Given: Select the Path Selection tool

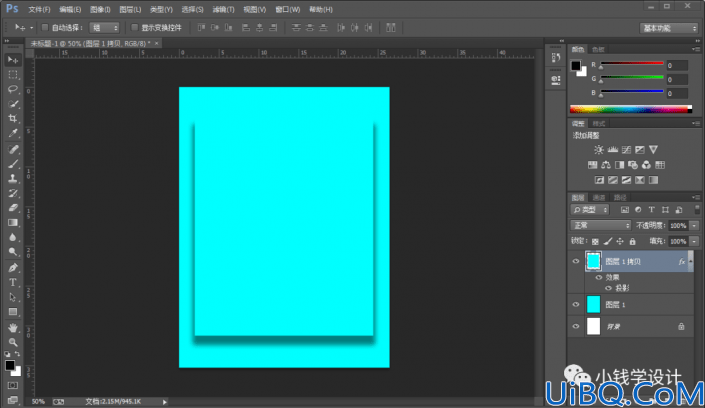Looking at the screenshot, I should 13,297.
